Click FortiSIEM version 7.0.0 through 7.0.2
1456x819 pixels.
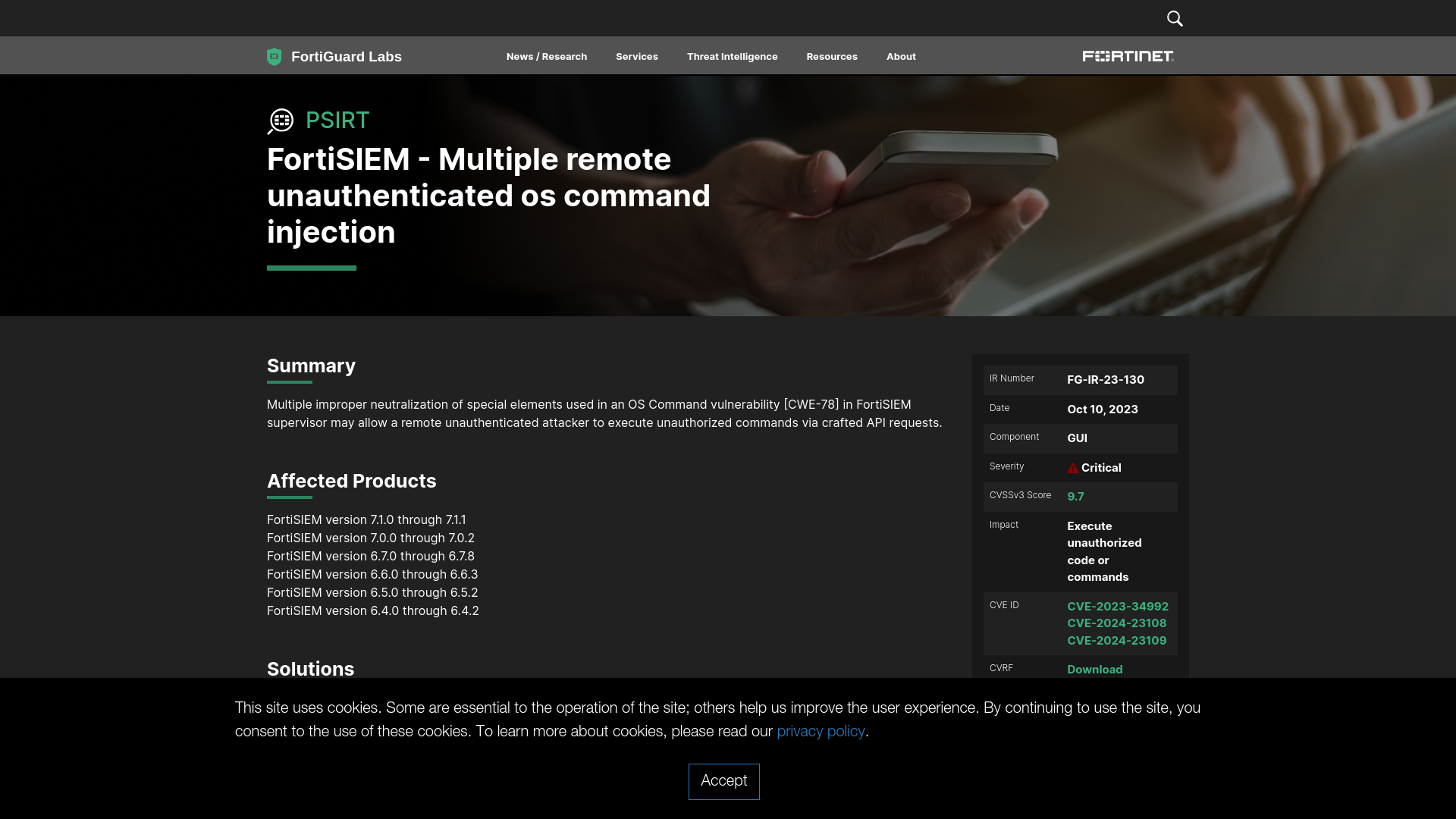(x=371, y=538)
